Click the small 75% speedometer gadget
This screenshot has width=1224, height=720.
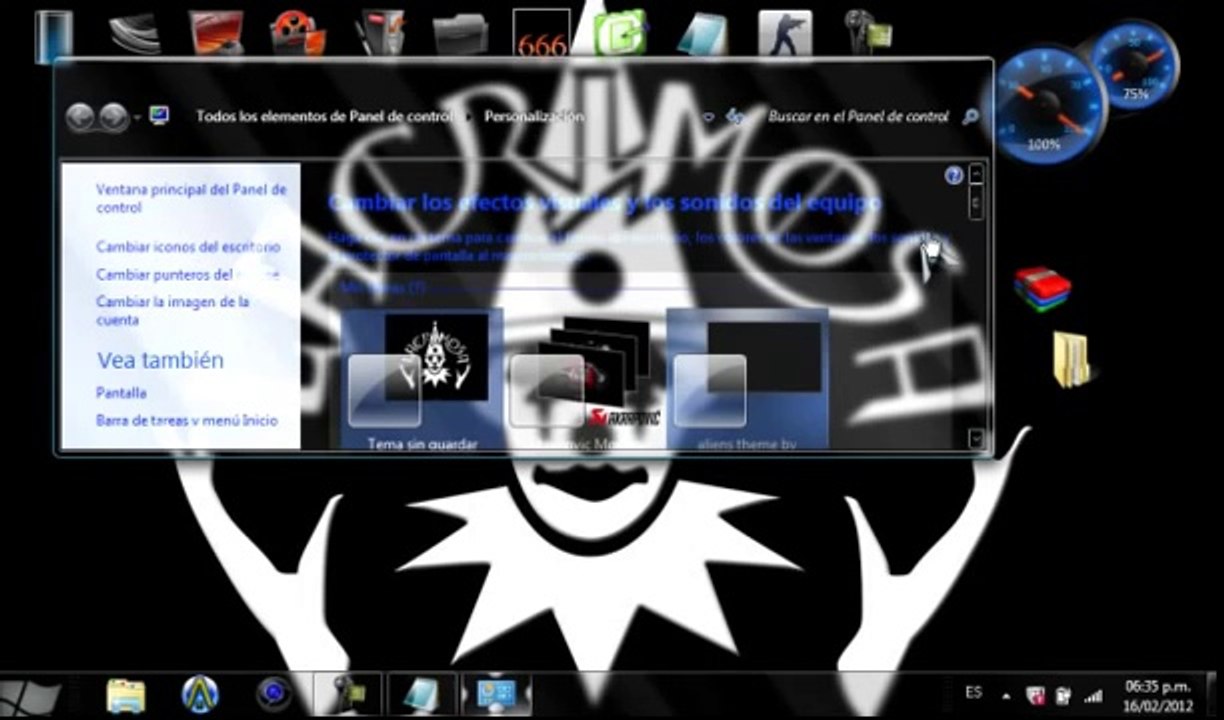pyautogui.click(x=1134, y=65)
